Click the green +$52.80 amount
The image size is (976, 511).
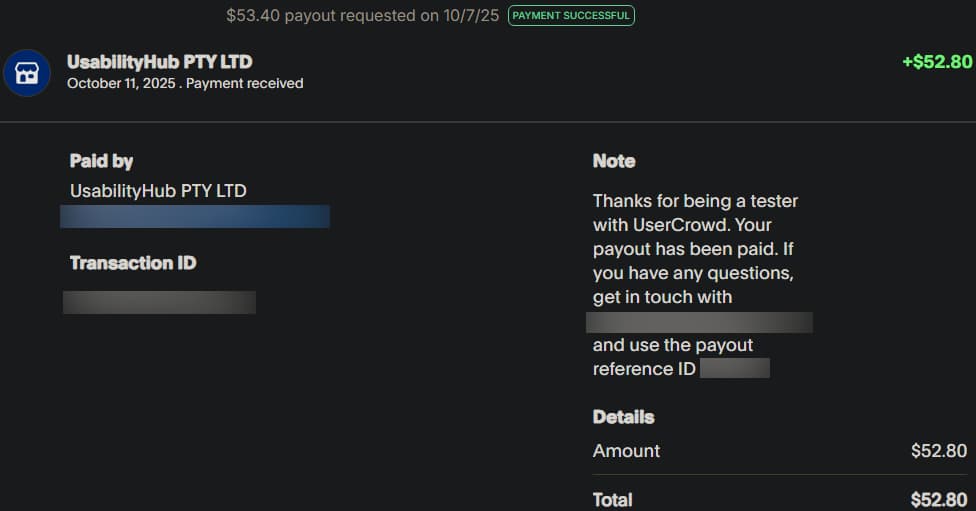(936, 62)
